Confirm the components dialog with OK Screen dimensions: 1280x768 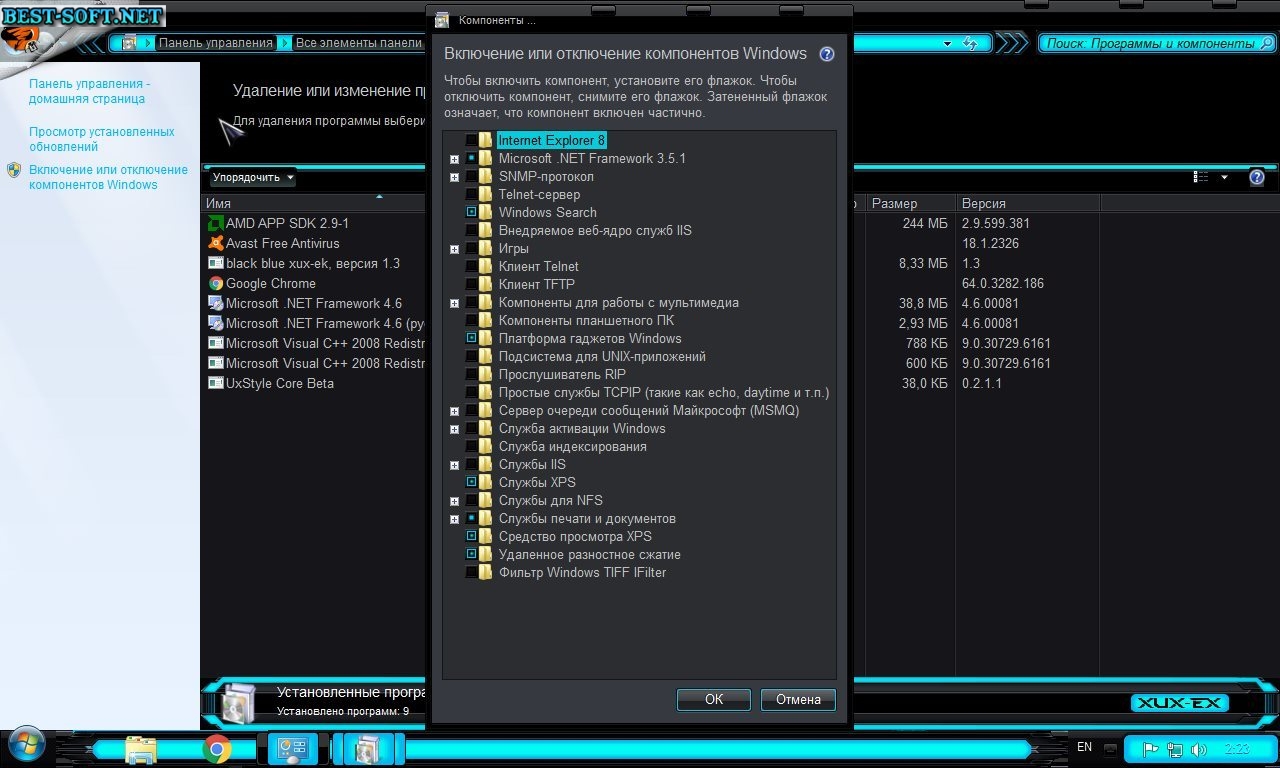click(x=714, y=699)
